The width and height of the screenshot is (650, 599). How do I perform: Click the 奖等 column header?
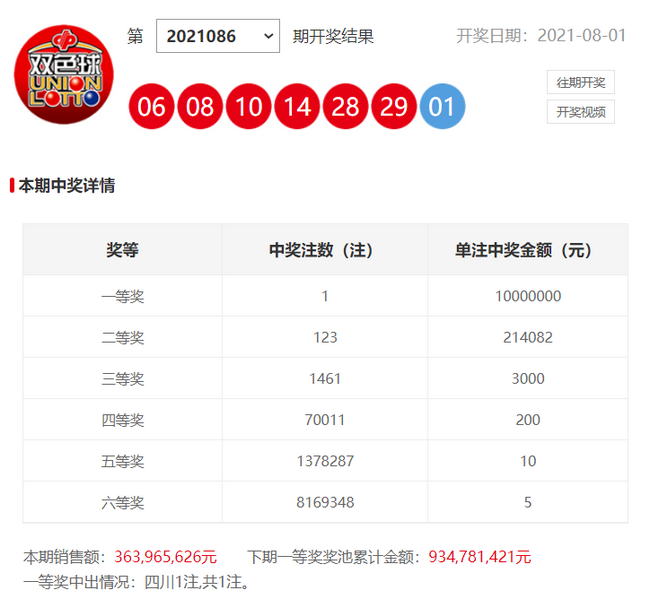click(123, 250)
